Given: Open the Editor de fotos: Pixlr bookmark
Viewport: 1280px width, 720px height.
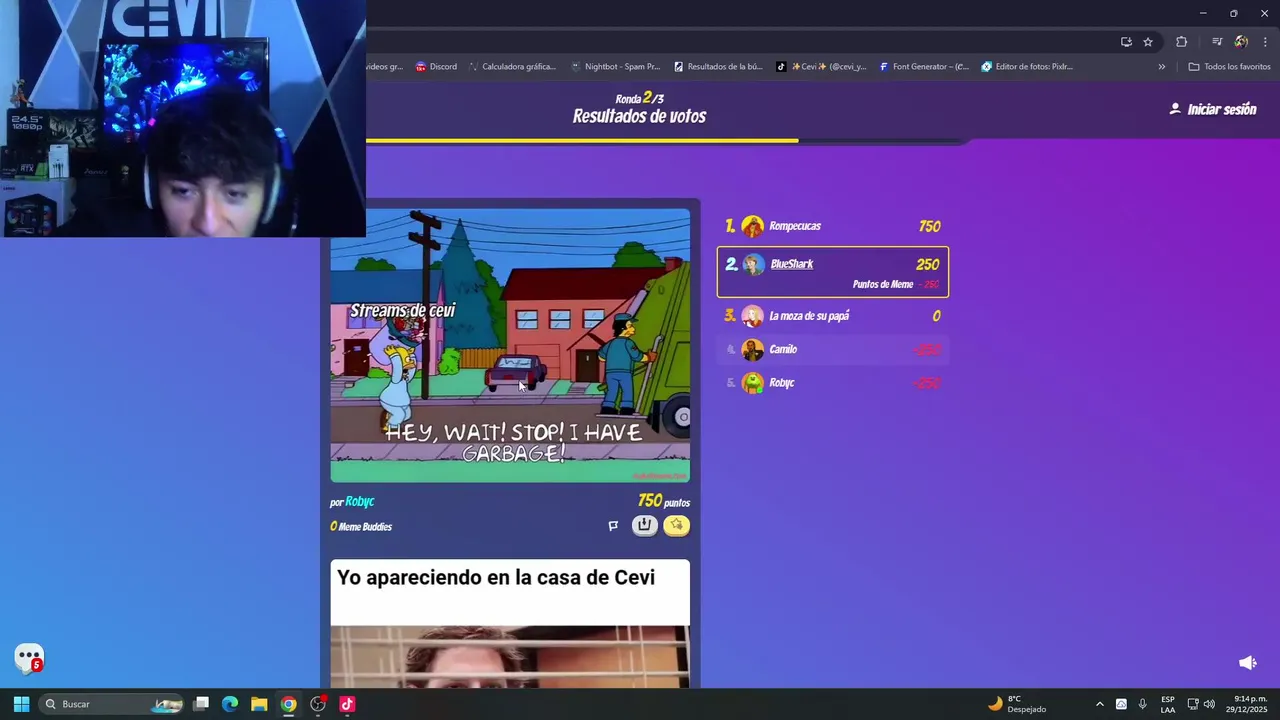Looking at the screenshot, I should pyautogui.click(x=1027, y=67).
